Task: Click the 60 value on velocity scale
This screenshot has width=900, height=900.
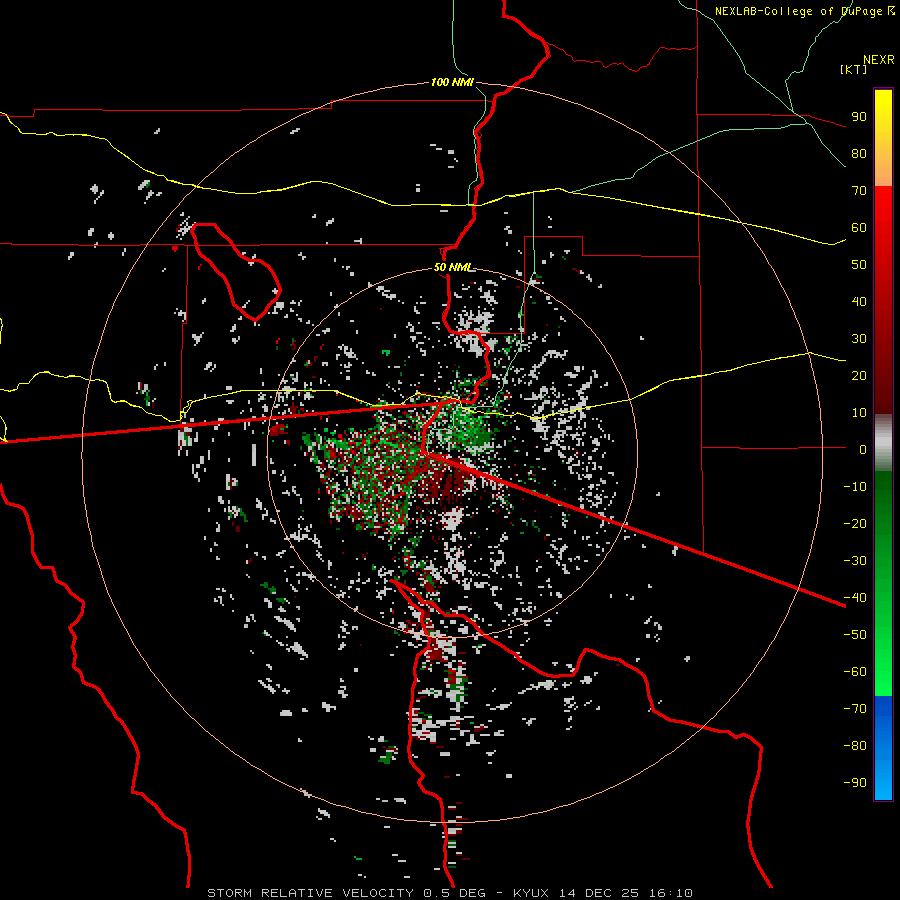Action: (x=859, y=227)
